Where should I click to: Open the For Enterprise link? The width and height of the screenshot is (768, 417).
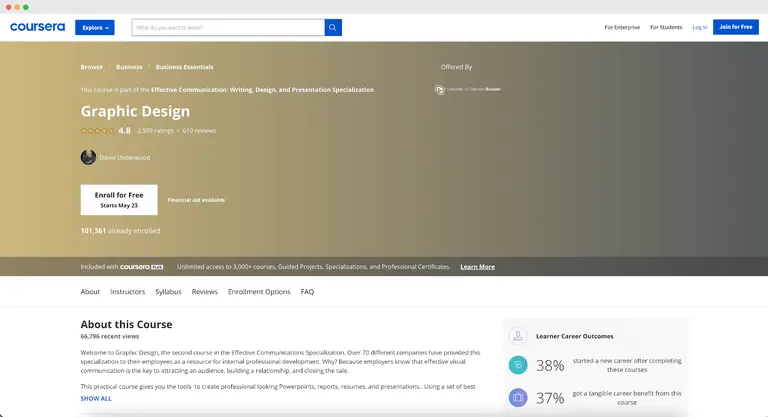point(622,27)
